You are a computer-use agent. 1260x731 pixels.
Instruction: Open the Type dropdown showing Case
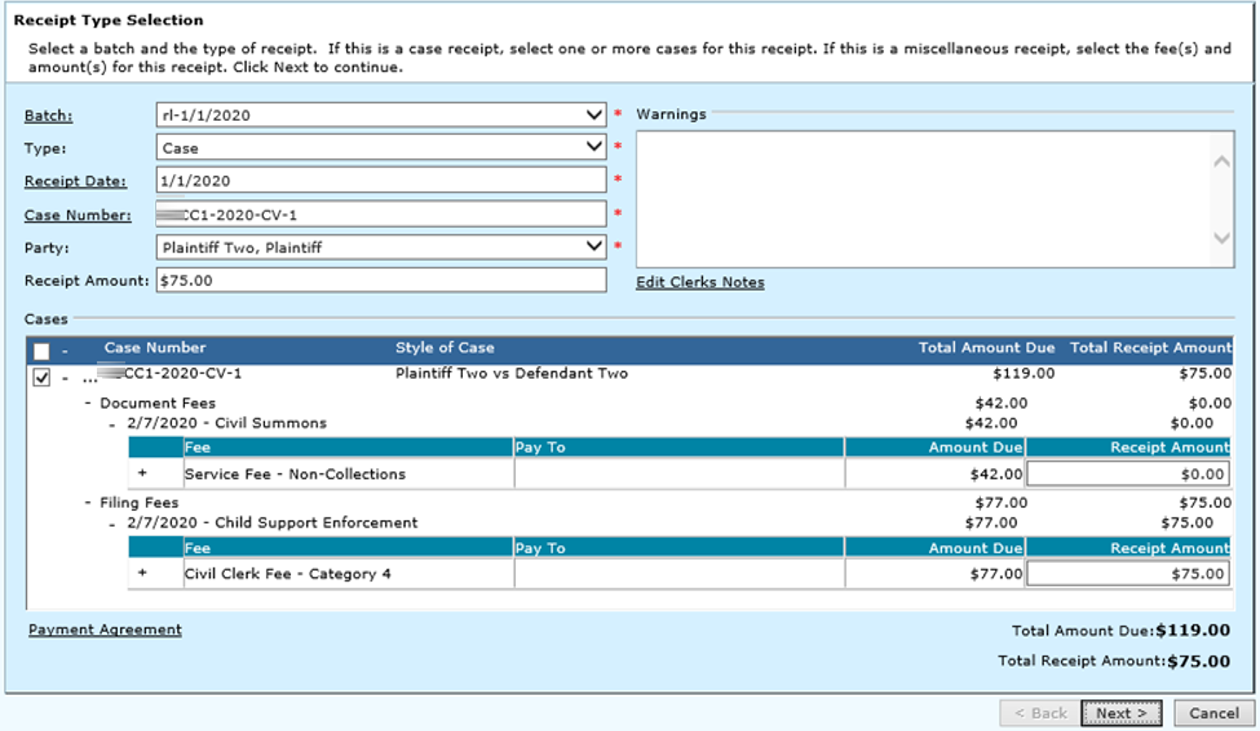594,148
